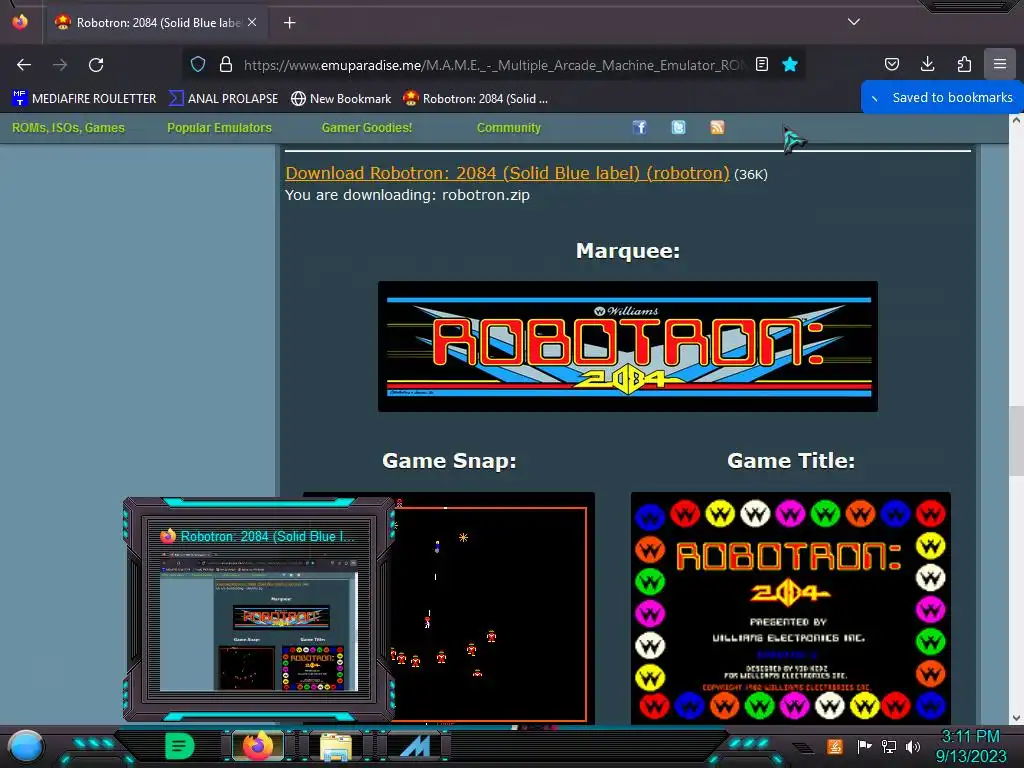Click the vertical page scrollbar thumb

pos(1016,441)
